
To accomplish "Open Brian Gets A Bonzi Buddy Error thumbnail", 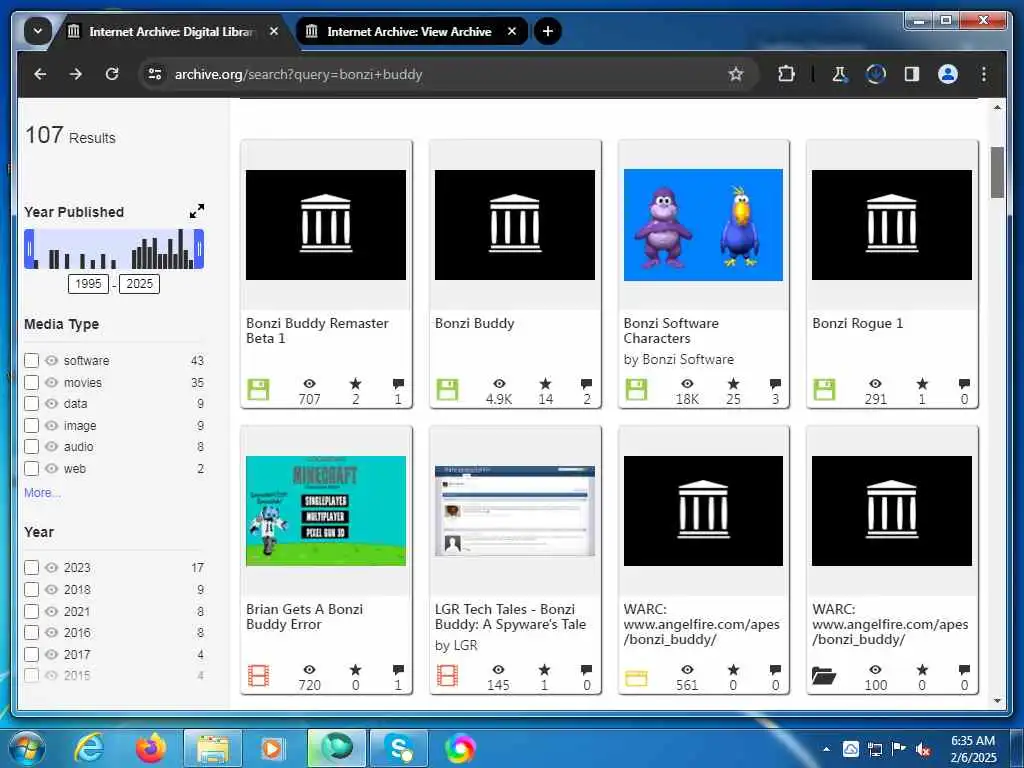I will tap(326, 511).
